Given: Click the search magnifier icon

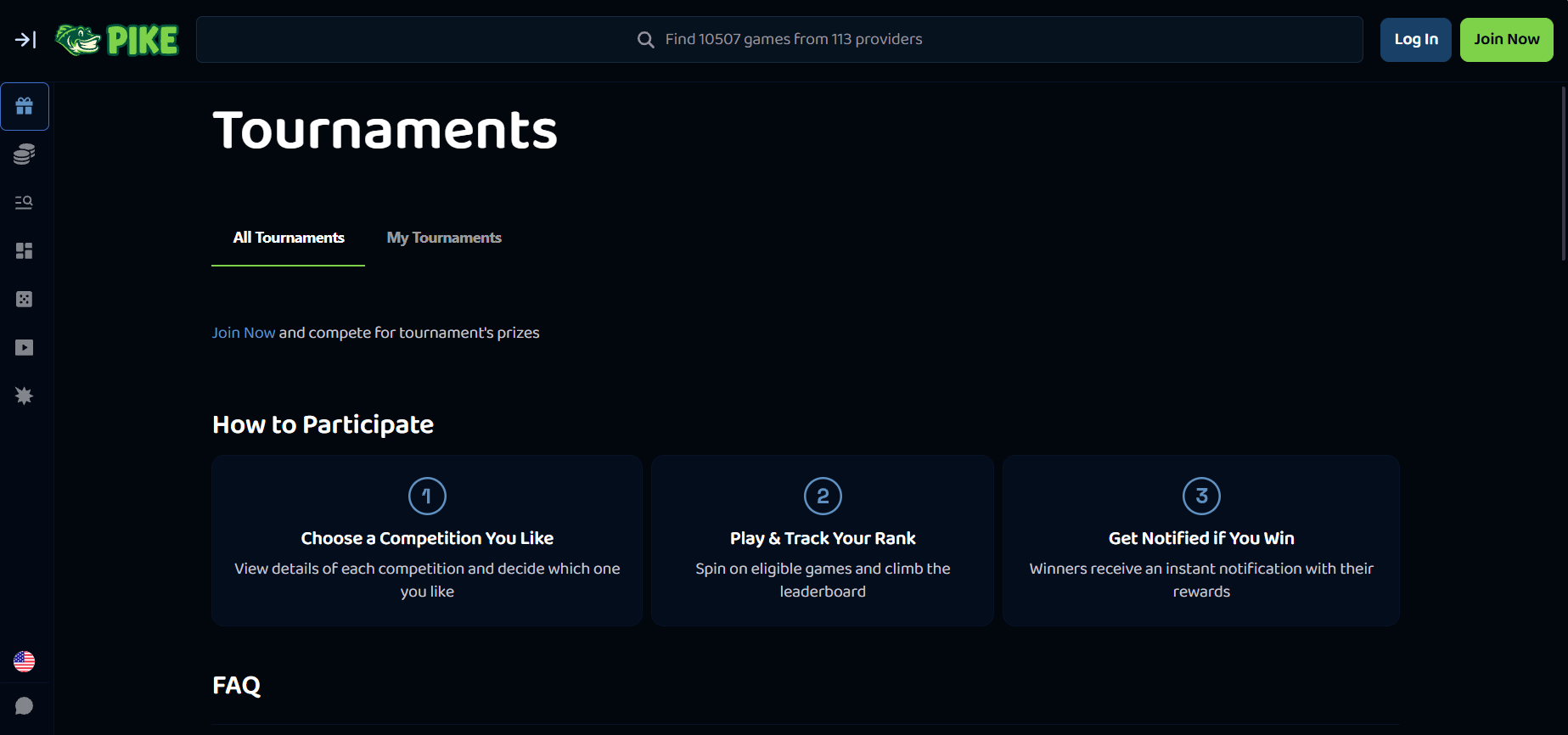Looking at the screenshot, I should tap(646, 40).
